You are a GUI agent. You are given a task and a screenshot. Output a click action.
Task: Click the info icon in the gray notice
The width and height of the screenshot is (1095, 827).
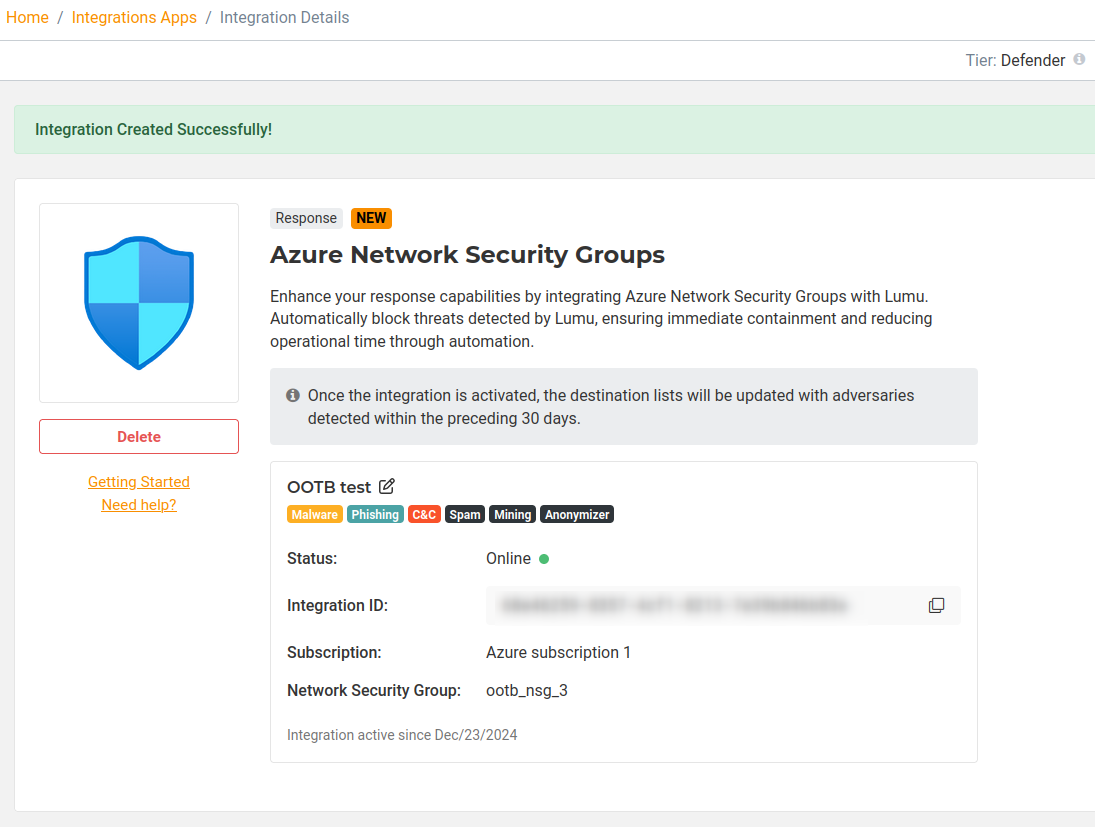point(293,395)
